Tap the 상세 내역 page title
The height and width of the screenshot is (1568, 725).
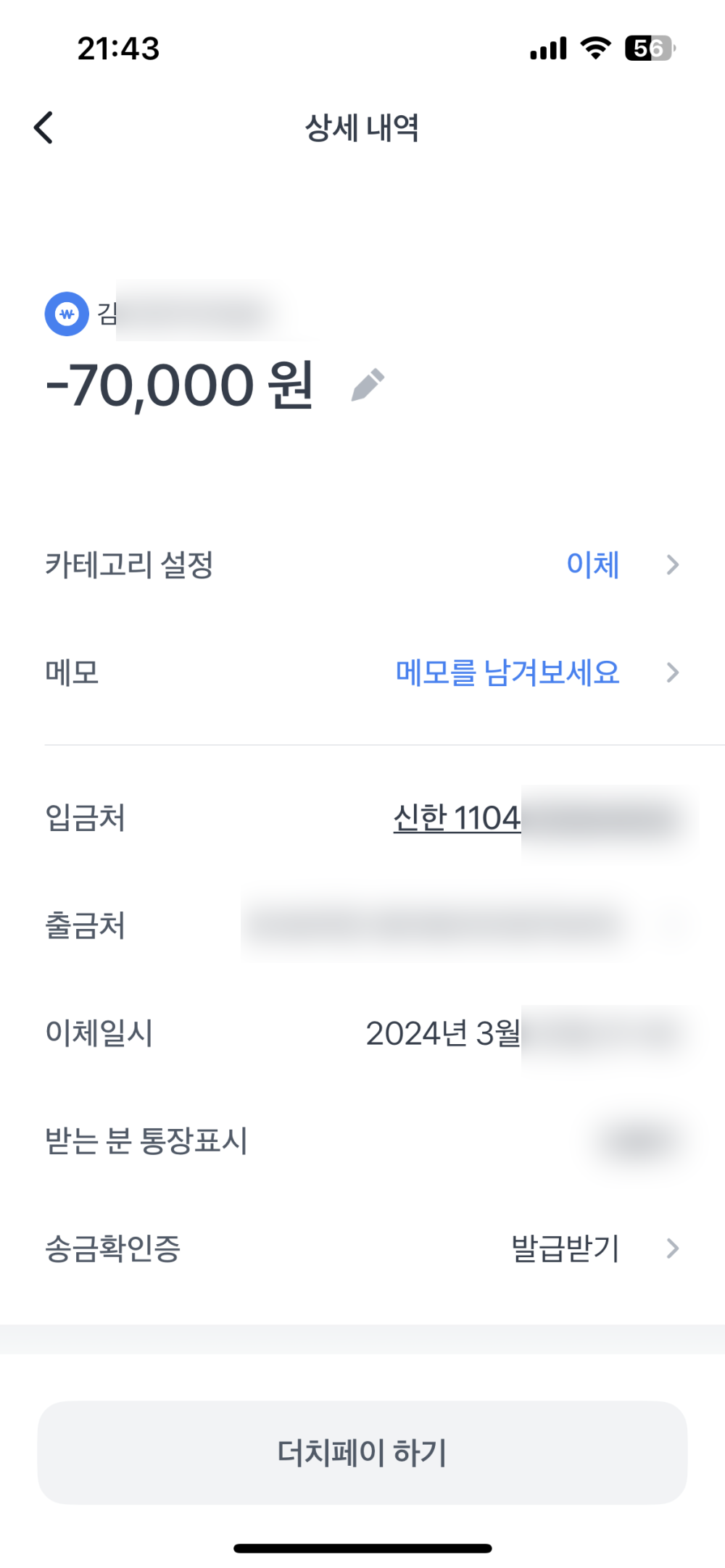(x=362, y=128)
